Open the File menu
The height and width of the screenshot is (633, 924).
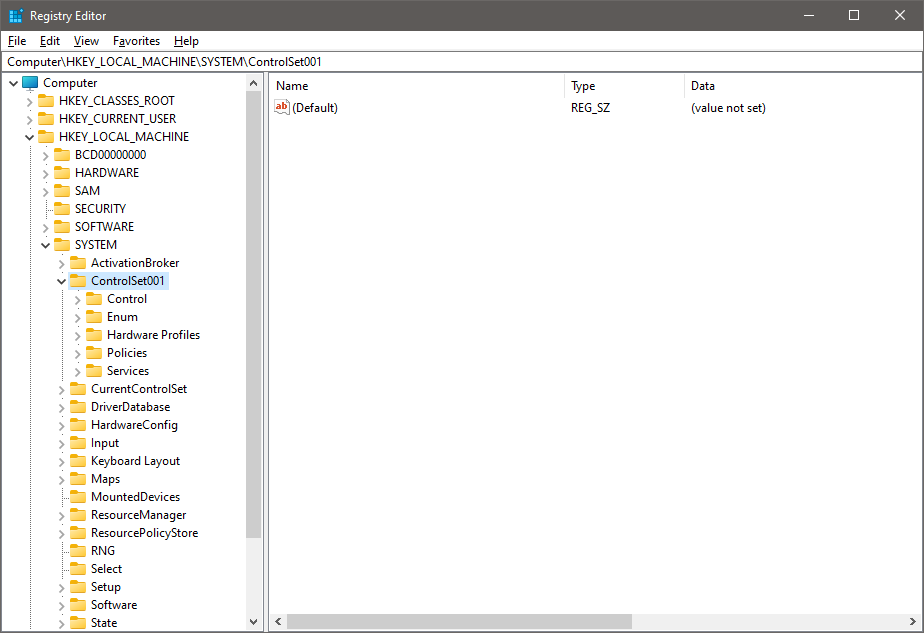point(17,41)
